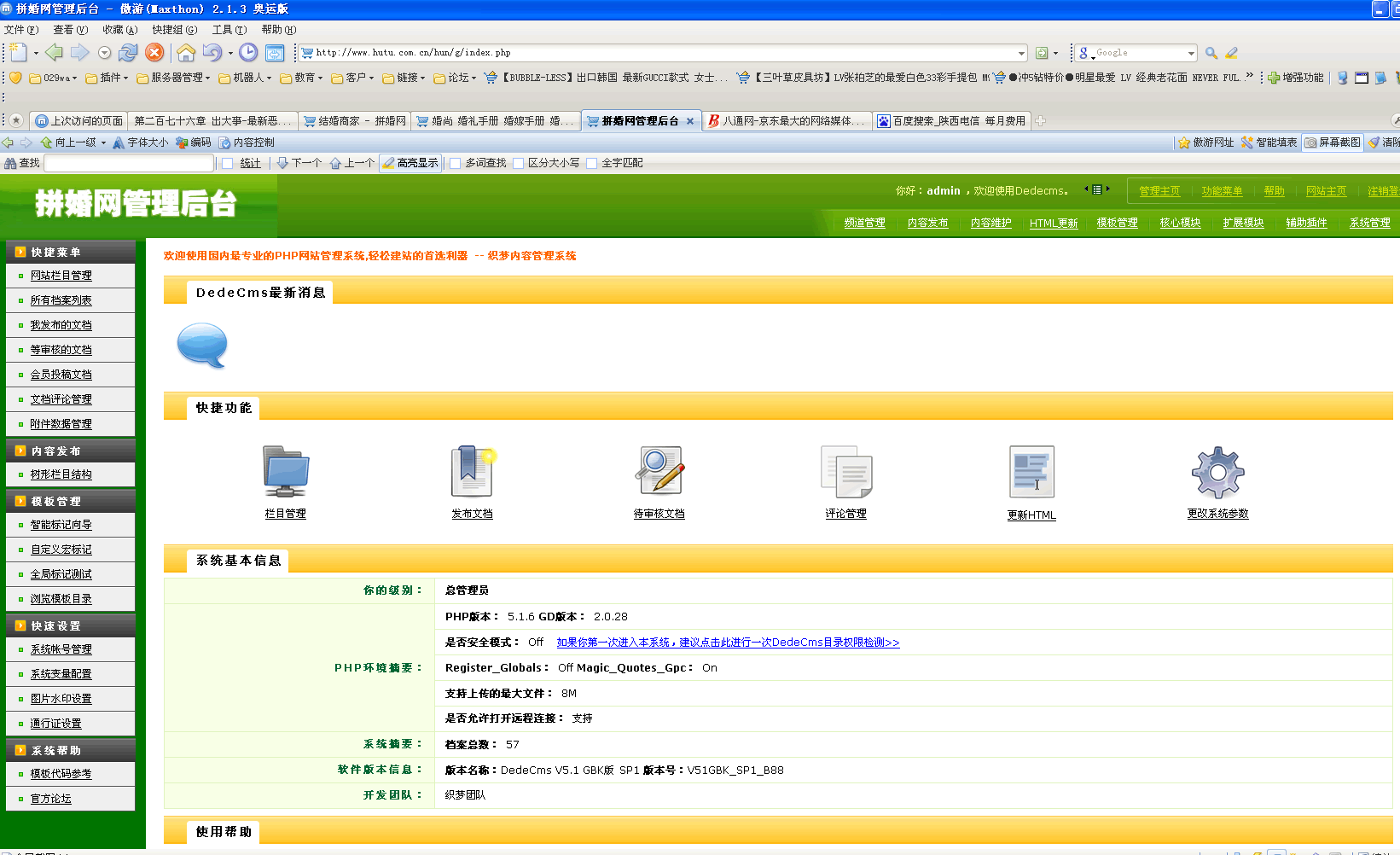Expand the 插件 bookmarks folder
1400x855 pixels.
point(107,78)
